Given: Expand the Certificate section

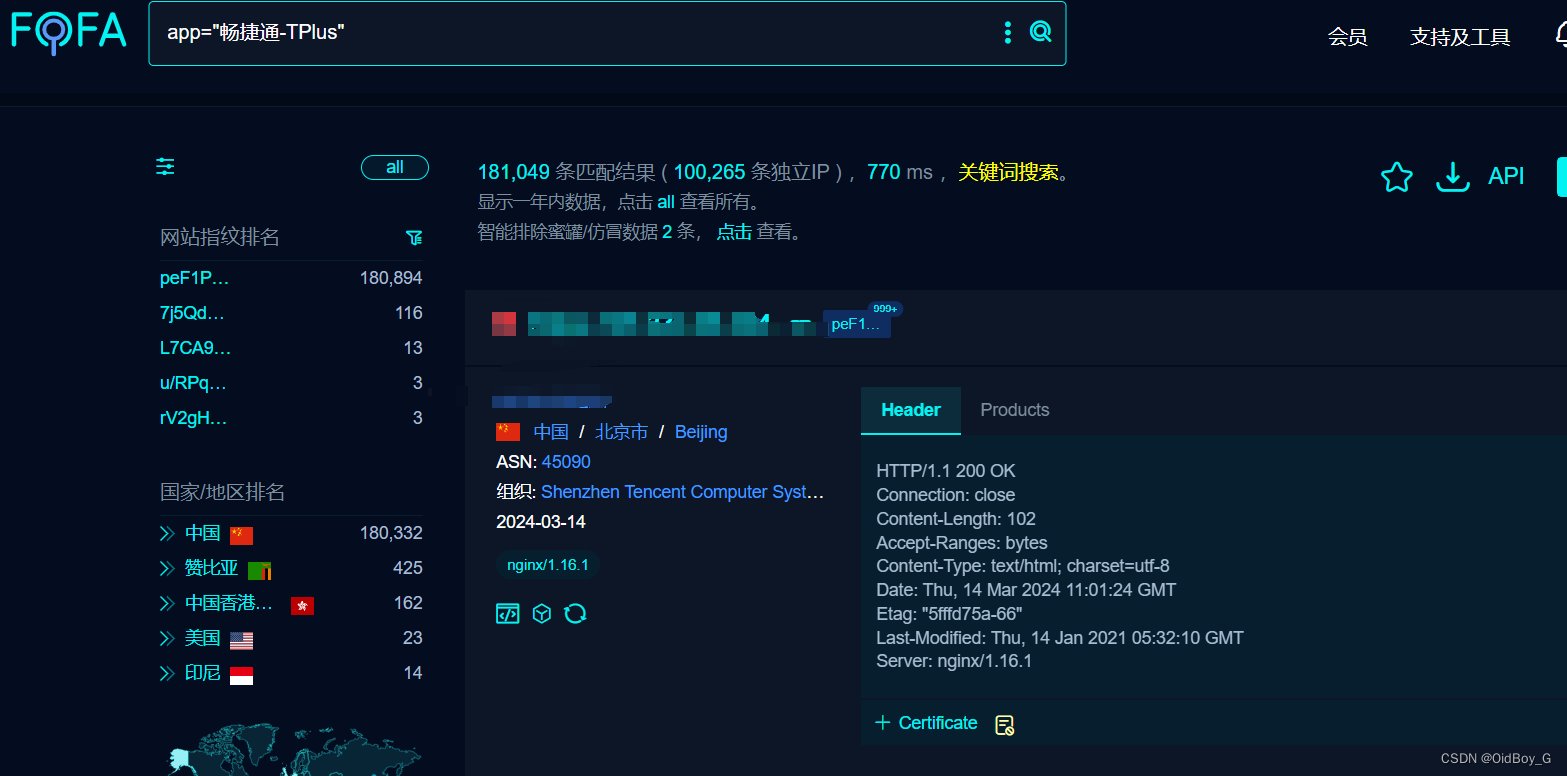Looking at the screenshot, I should [926, 723].
